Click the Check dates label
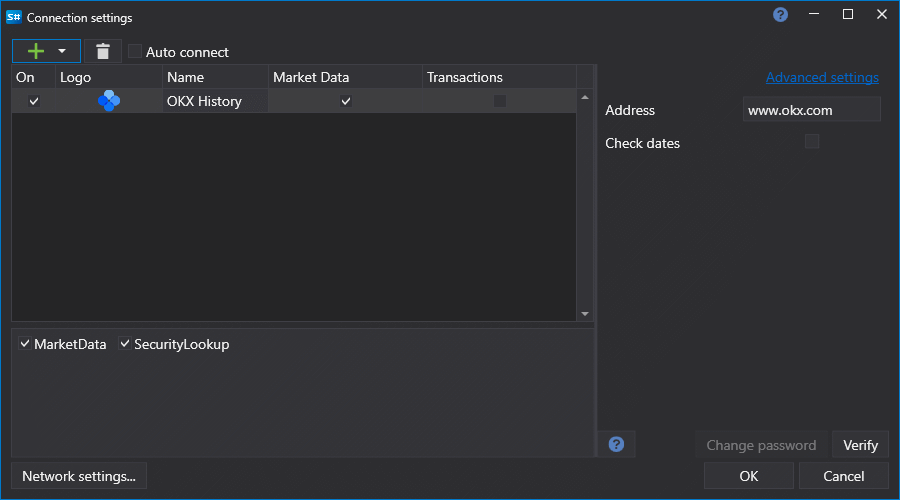Viewport: 900px width, 500px height. tap(642, 143)
